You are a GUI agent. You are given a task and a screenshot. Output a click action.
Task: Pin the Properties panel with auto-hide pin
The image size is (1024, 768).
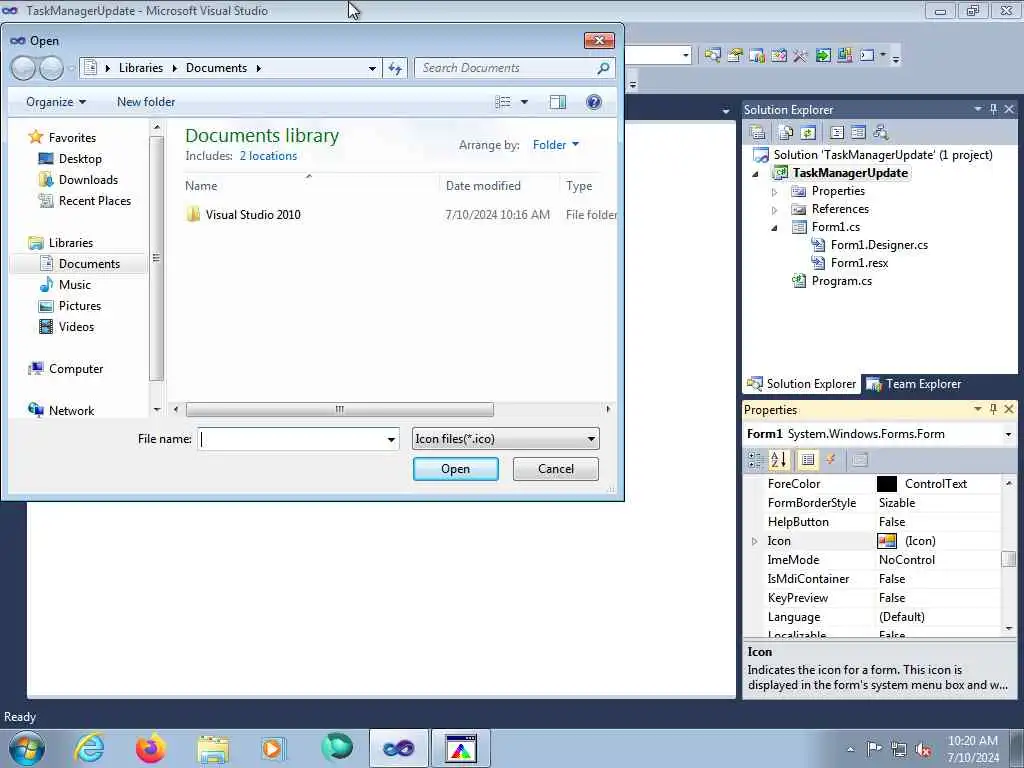(993, 409)
